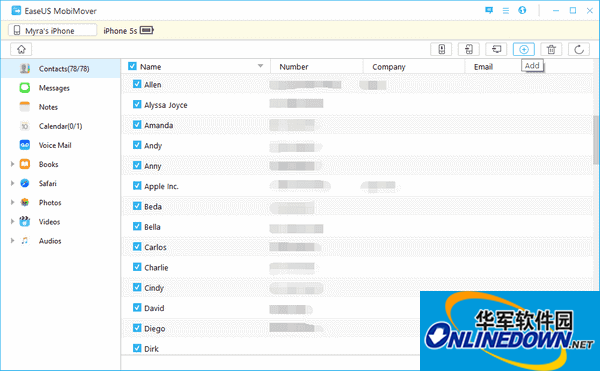This screenshot has width=600, height=371.
Task: Uncheck the Allen contact checkbox
Action: (x=137, y=84)
